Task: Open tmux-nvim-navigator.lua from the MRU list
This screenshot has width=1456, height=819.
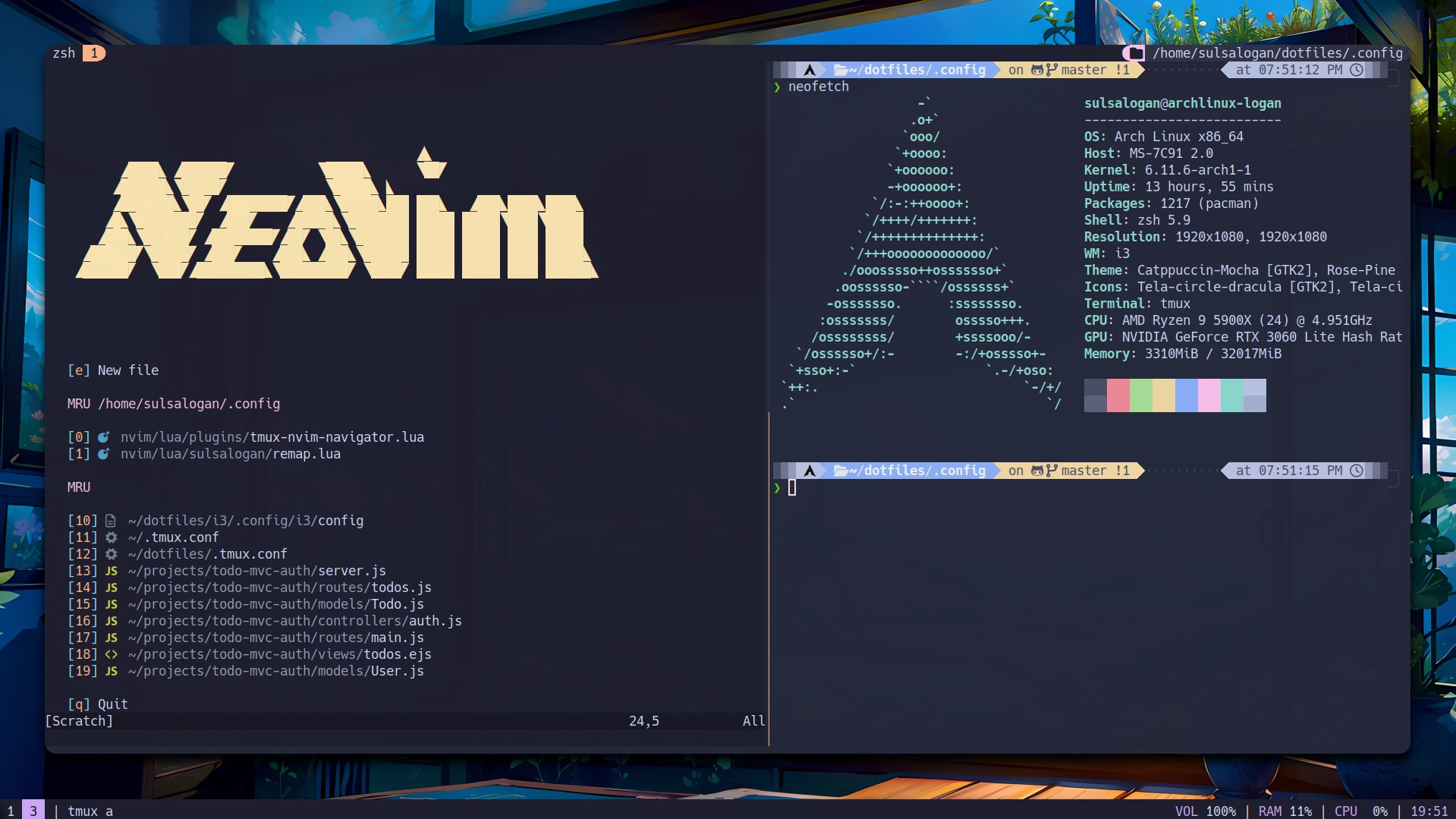Action: (246, 437)
